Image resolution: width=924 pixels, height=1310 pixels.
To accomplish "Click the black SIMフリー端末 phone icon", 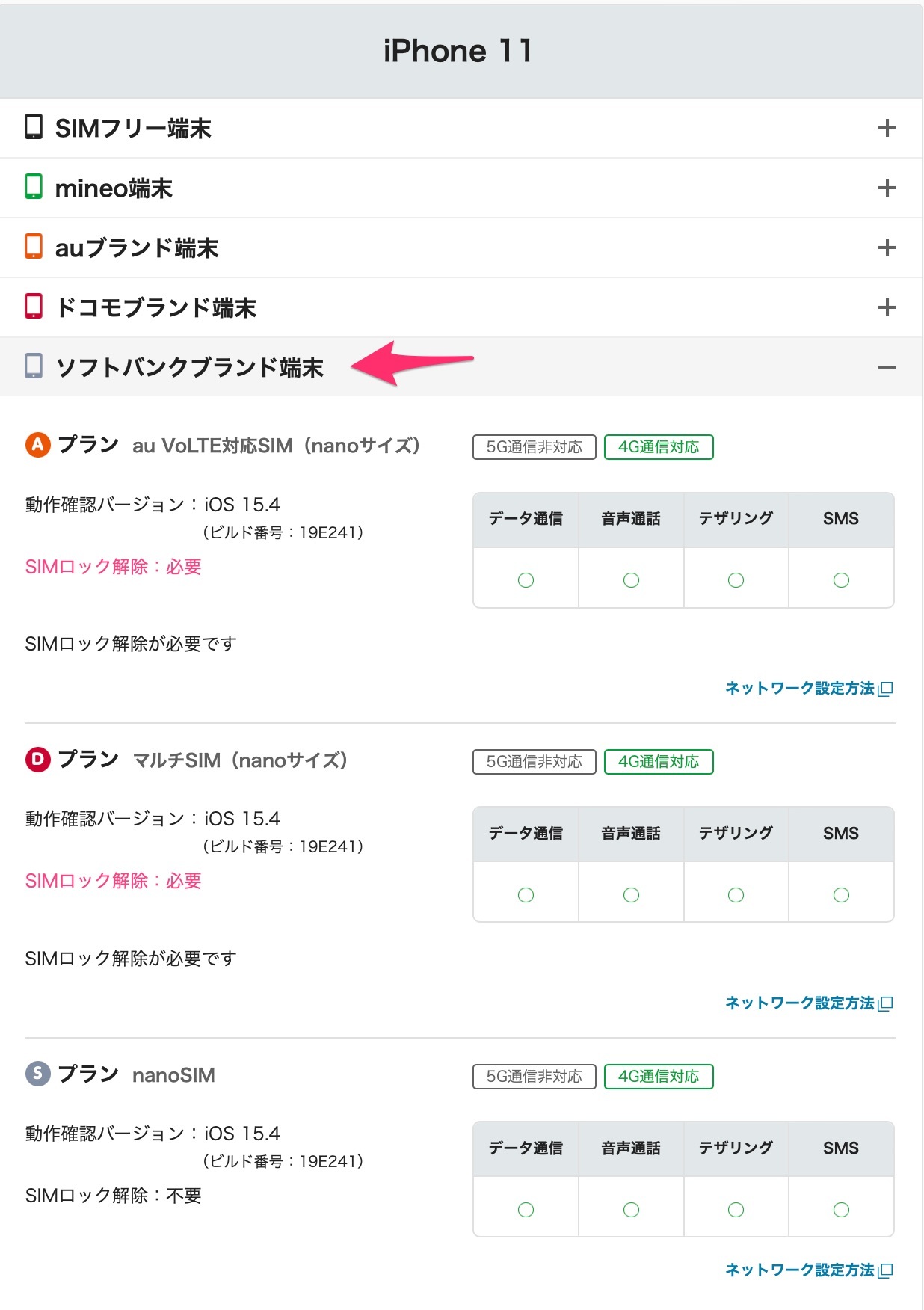I will point(34,127).
